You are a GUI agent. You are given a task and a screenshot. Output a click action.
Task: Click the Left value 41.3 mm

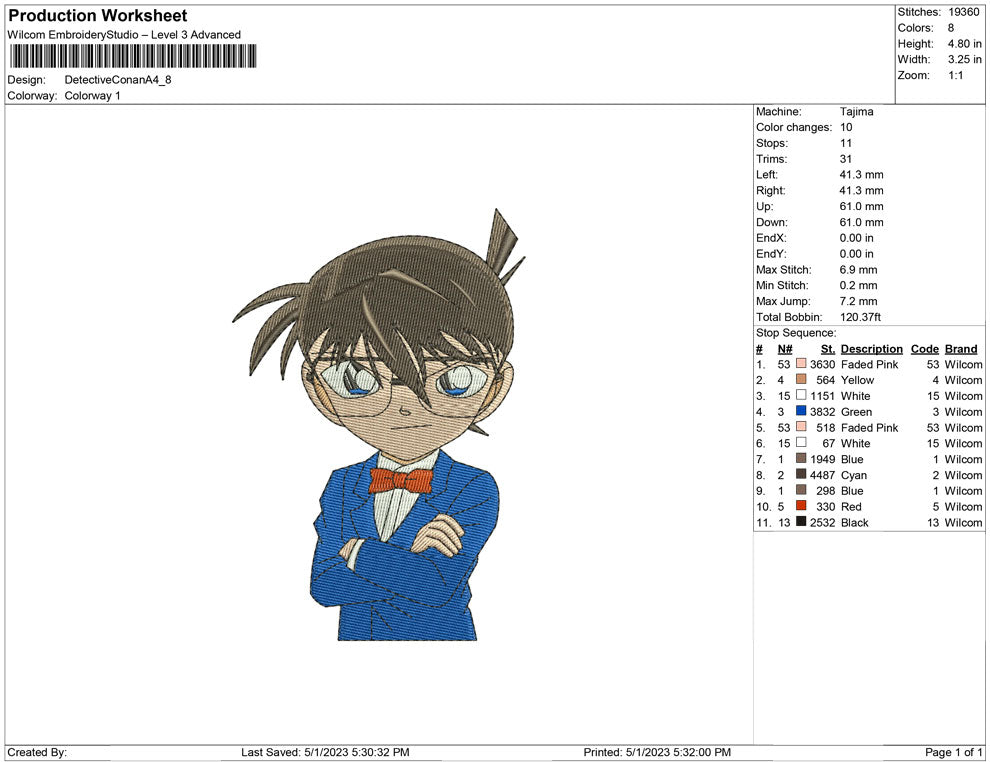point(861,174)
